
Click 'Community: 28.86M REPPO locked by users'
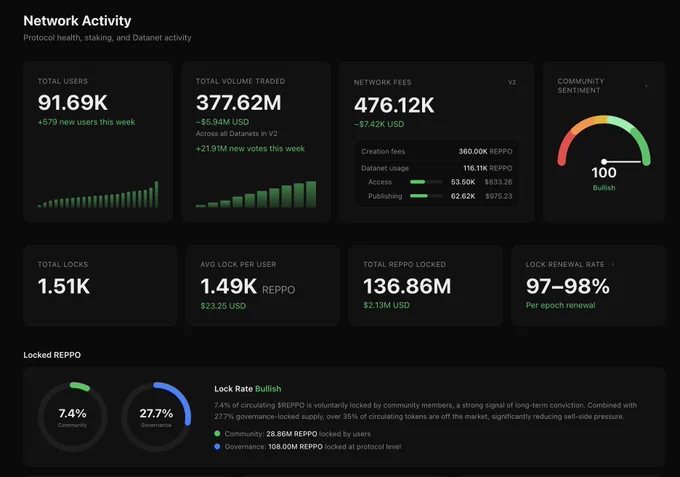coord(298,434)
